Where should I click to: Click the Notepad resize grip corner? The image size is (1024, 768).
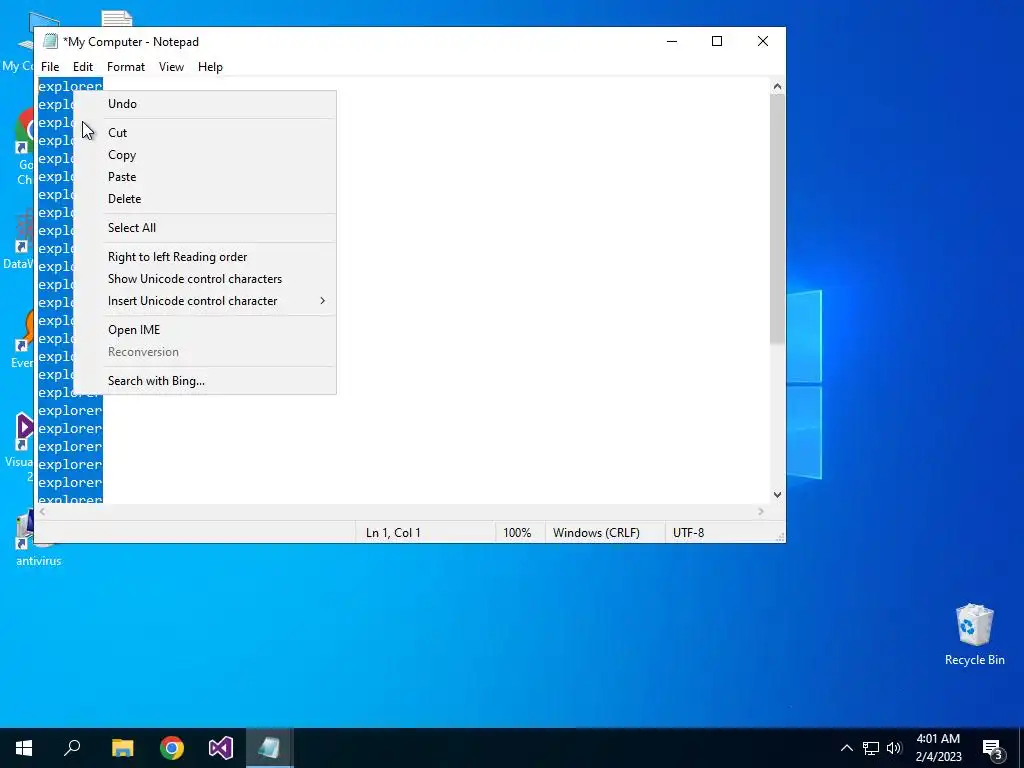780,537
